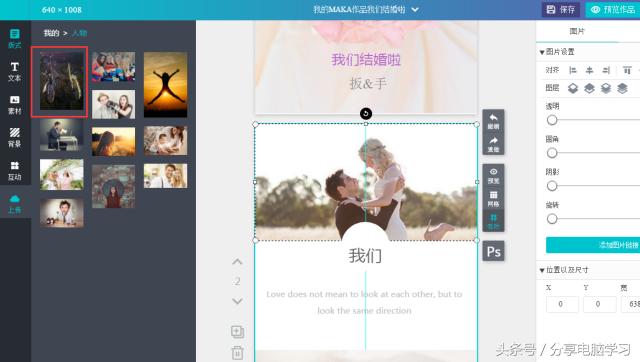
Task: Open the Ps image editing tool
Action: pos(493,251)
